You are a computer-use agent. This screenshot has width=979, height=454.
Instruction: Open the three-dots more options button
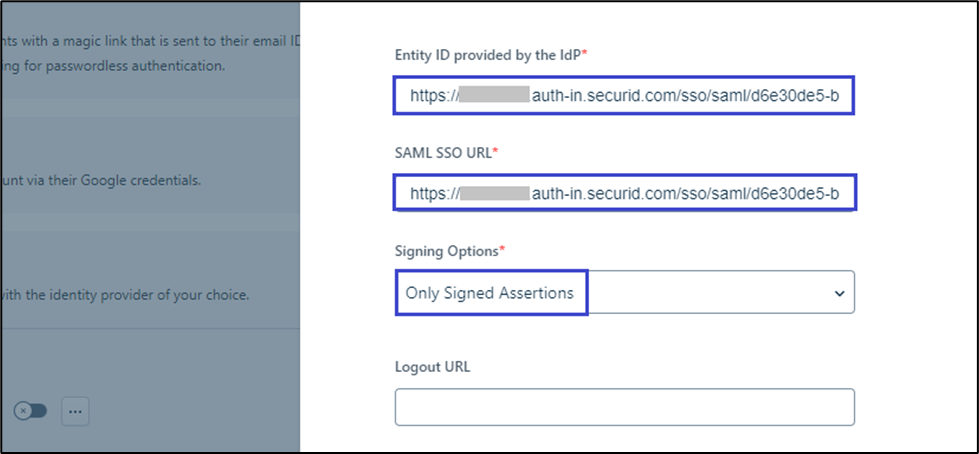click(75, 411)
